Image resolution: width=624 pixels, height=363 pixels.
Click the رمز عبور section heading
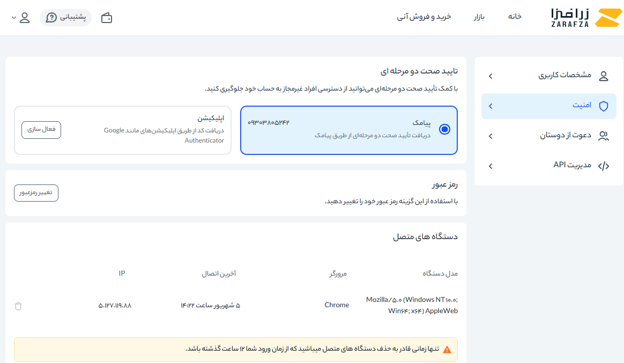coord(445,185)
